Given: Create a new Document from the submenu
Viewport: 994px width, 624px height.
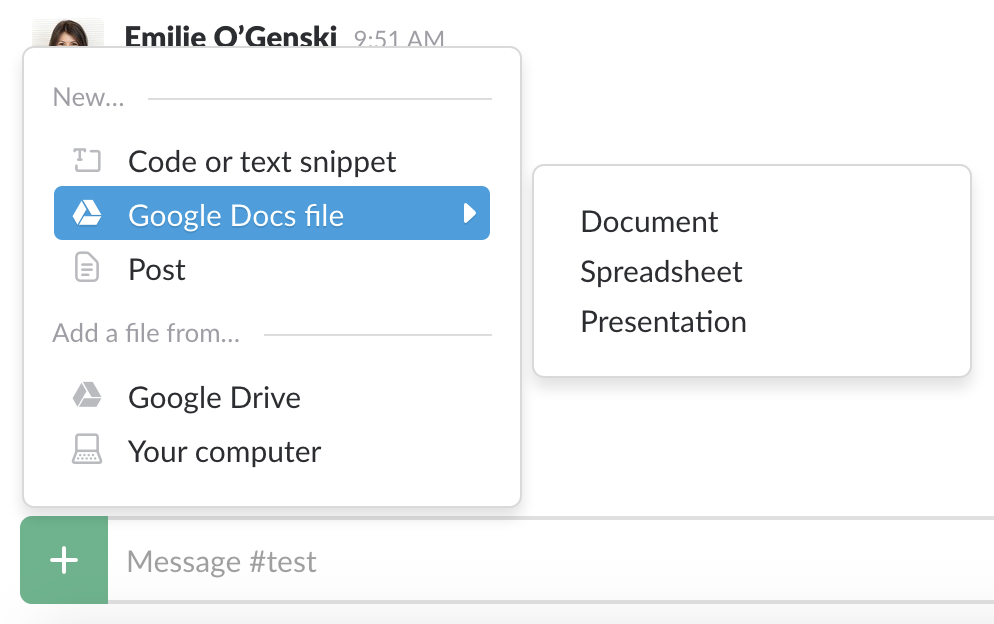Looking at the screenshot, I should point(649,222).
